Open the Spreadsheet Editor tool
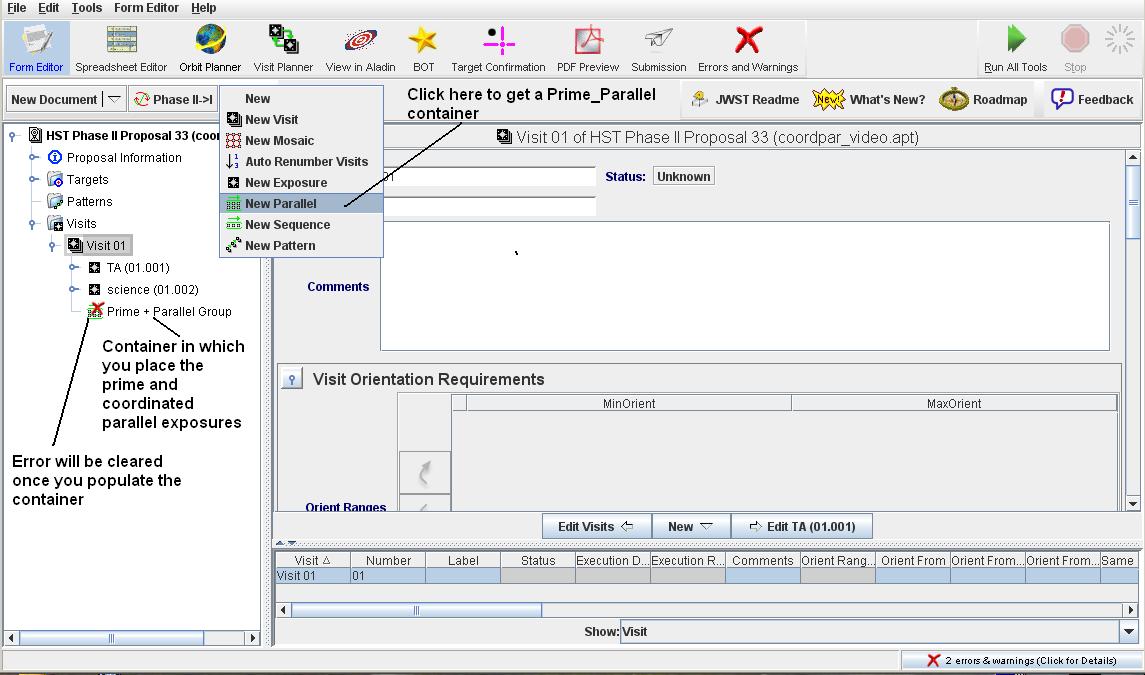The width and height of the screenshot is (1145, 675). point(121,48)
